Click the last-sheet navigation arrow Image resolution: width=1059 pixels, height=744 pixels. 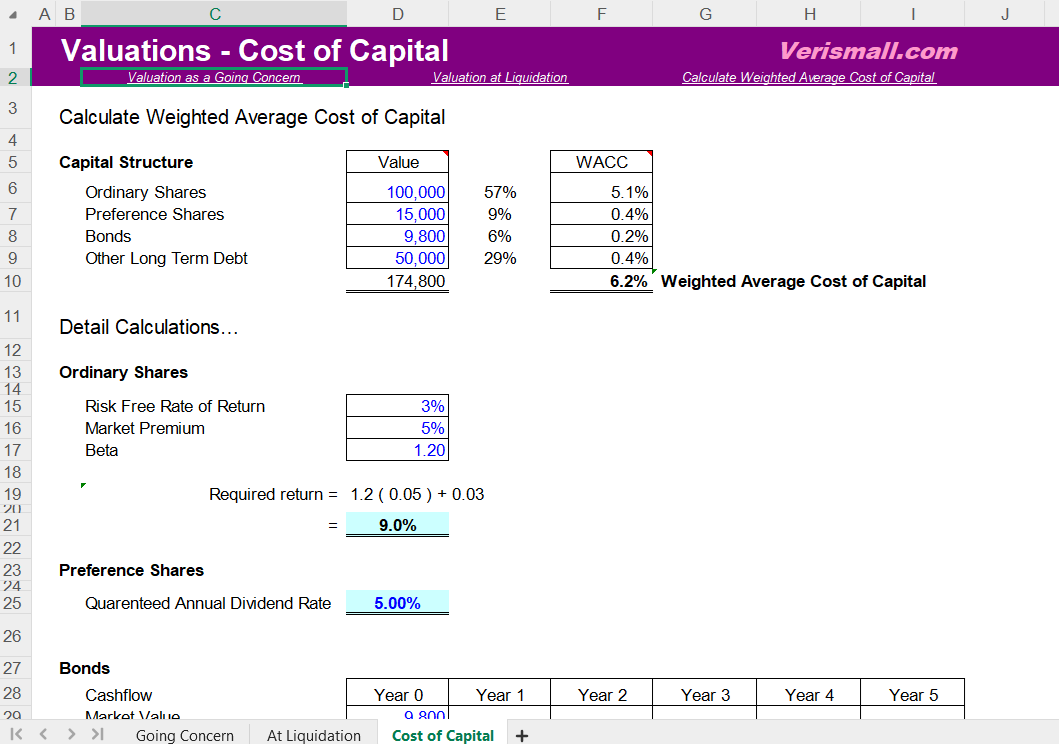pos(97,735)
